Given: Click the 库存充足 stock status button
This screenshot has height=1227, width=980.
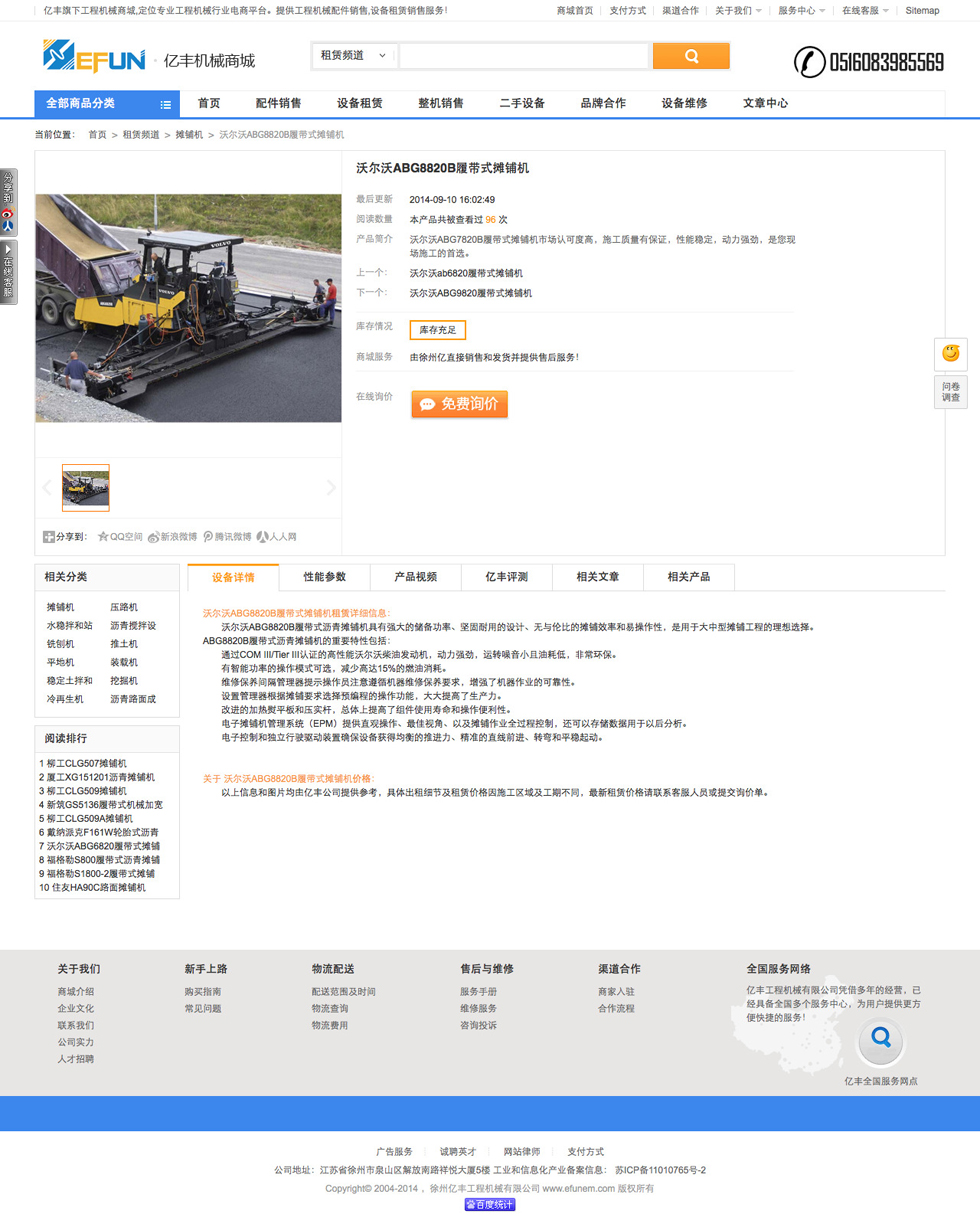Looking at the screenshot, I should tap(438, 330).
